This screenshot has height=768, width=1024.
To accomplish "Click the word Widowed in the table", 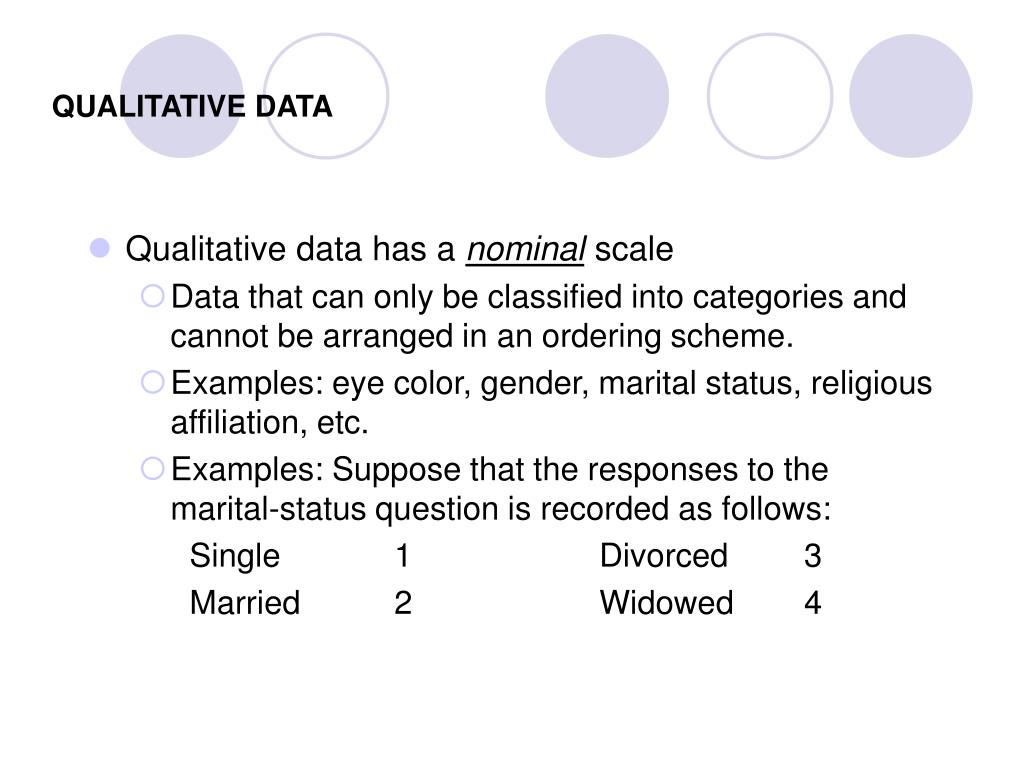I will (x=666, y=603).
